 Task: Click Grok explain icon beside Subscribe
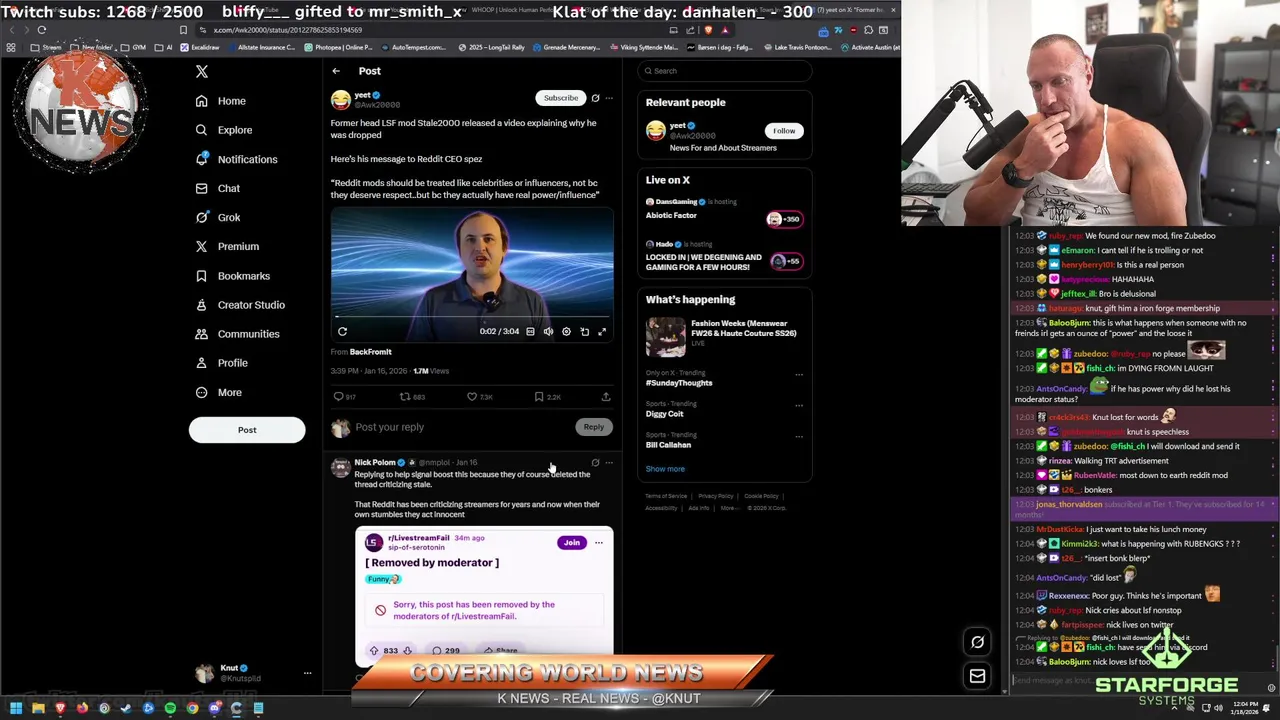595,98
